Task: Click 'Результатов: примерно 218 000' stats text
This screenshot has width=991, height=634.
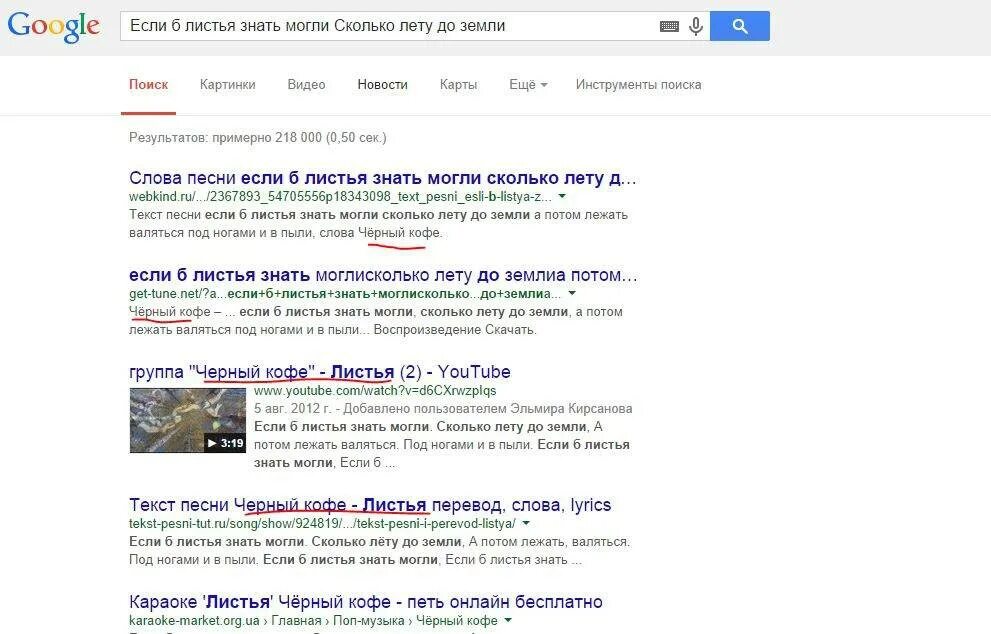Action: (x=258, y=137)
